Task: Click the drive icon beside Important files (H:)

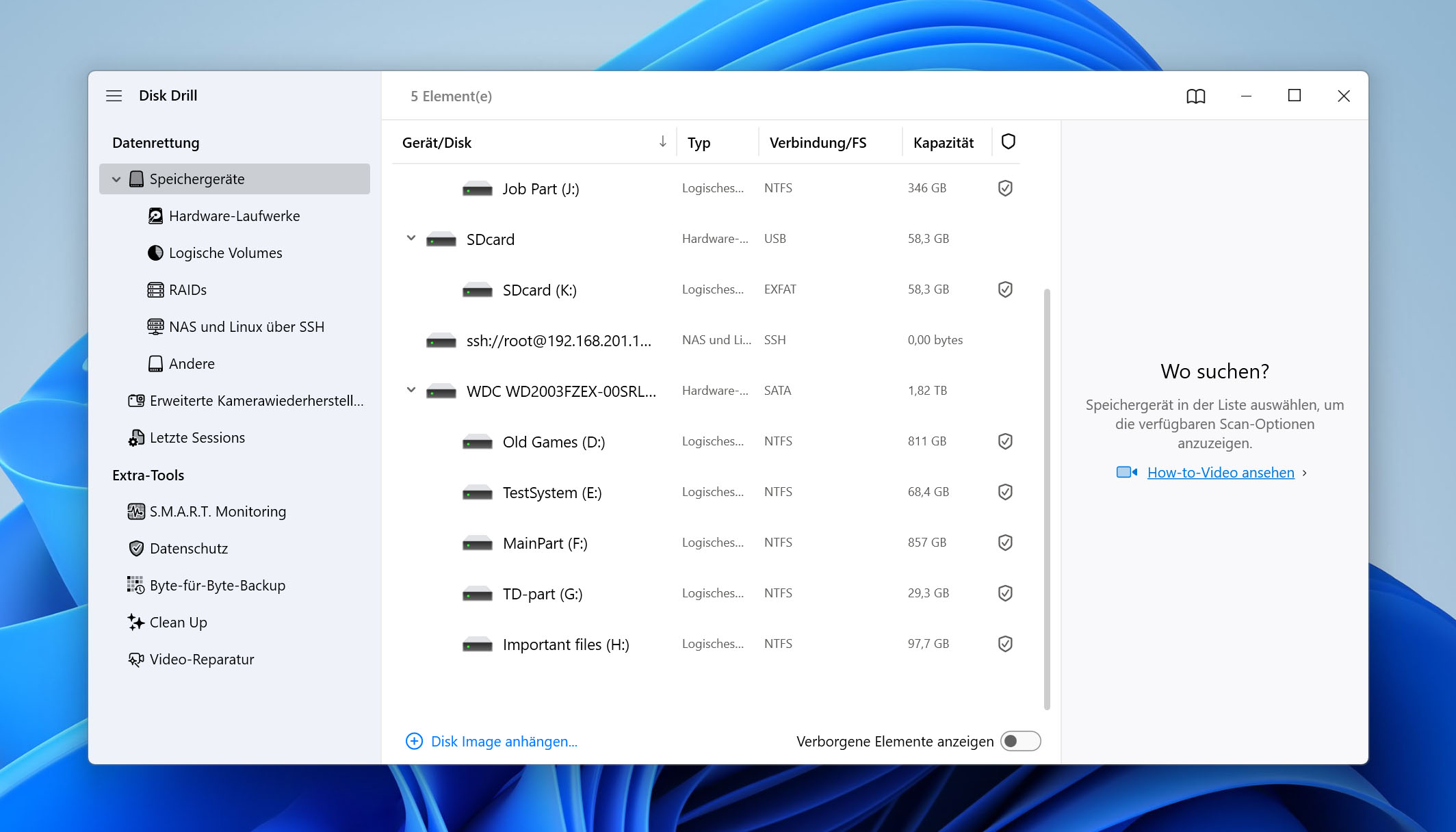Action: click(x=478, y=645)
